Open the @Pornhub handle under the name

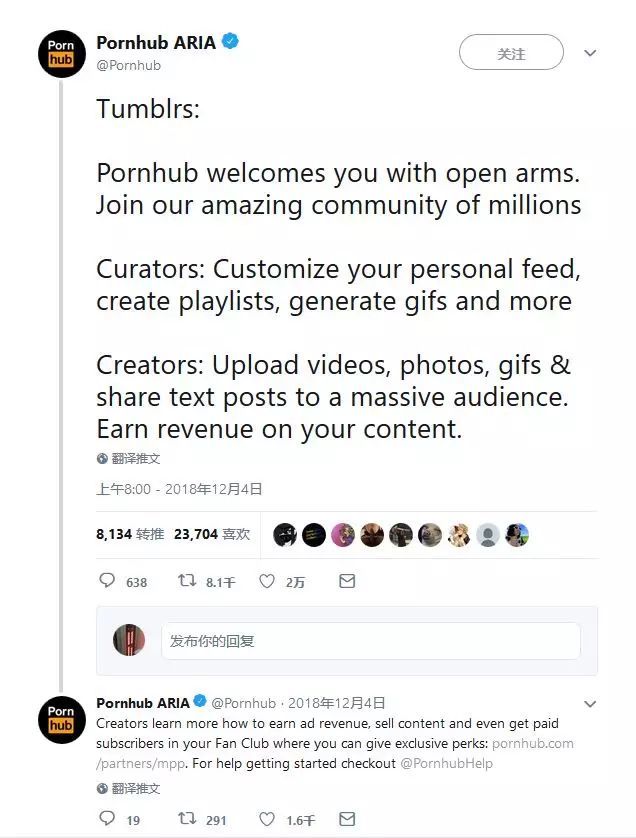pyautogui.click(x=128, y=65)
